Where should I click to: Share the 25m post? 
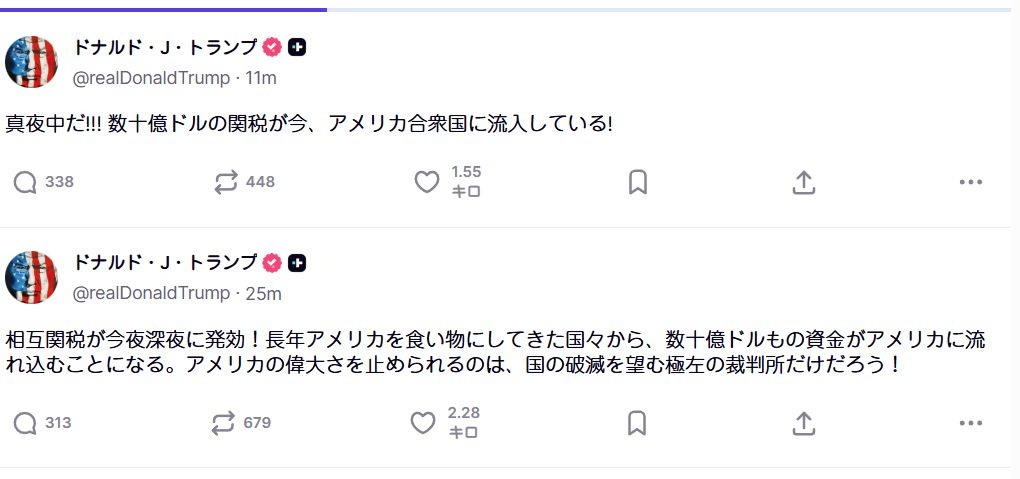[804, 423]
